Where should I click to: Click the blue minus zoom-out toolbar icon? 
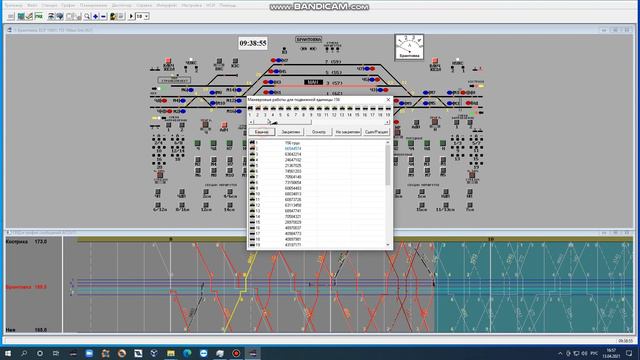tap(103, 16)
